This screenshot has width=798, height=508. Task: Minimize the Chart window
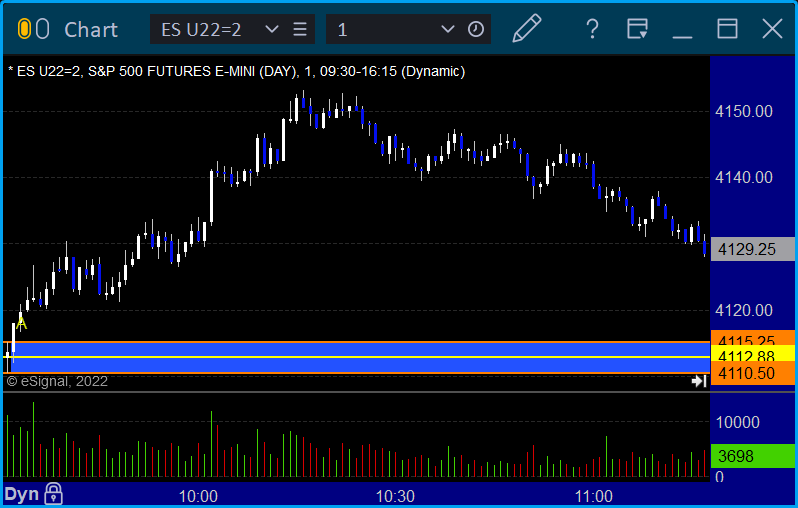tap(682, 37)
